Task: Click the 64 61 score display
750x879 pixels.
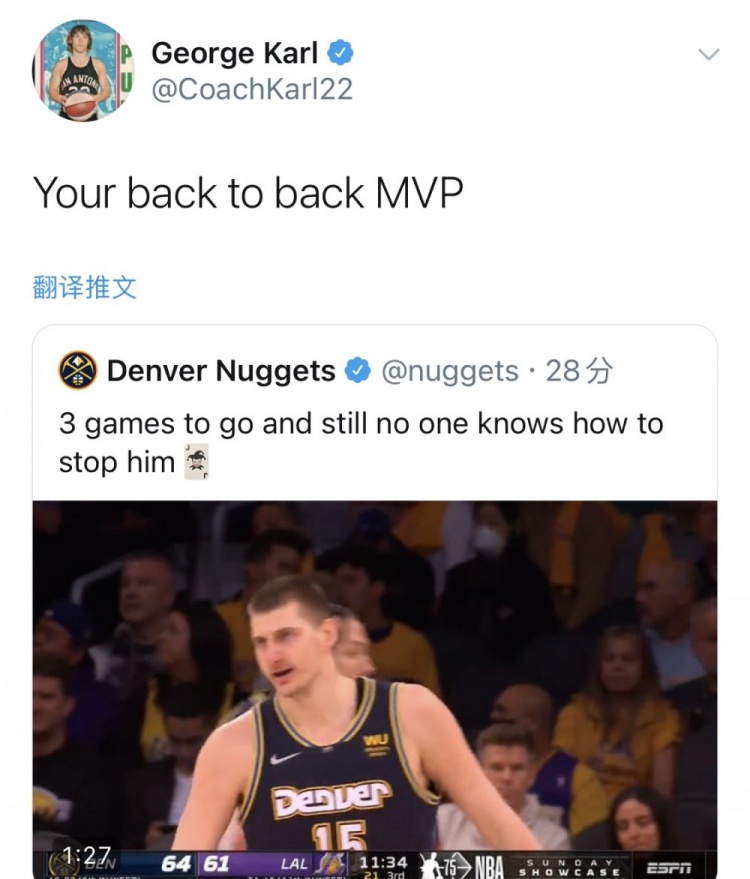Action: coord(196,863)
